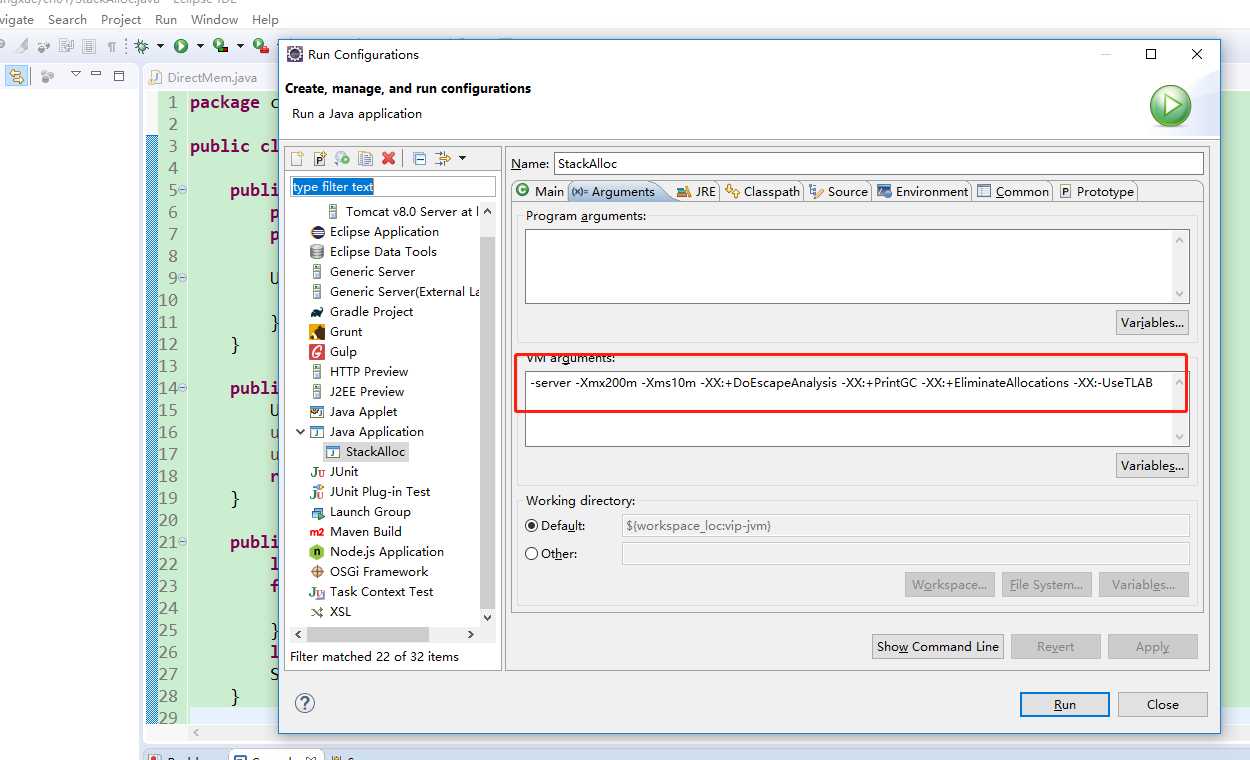This screenshot has width=1250, height=760.
Task: Open the Project menu in Eclipse
Action: (121, 19)
